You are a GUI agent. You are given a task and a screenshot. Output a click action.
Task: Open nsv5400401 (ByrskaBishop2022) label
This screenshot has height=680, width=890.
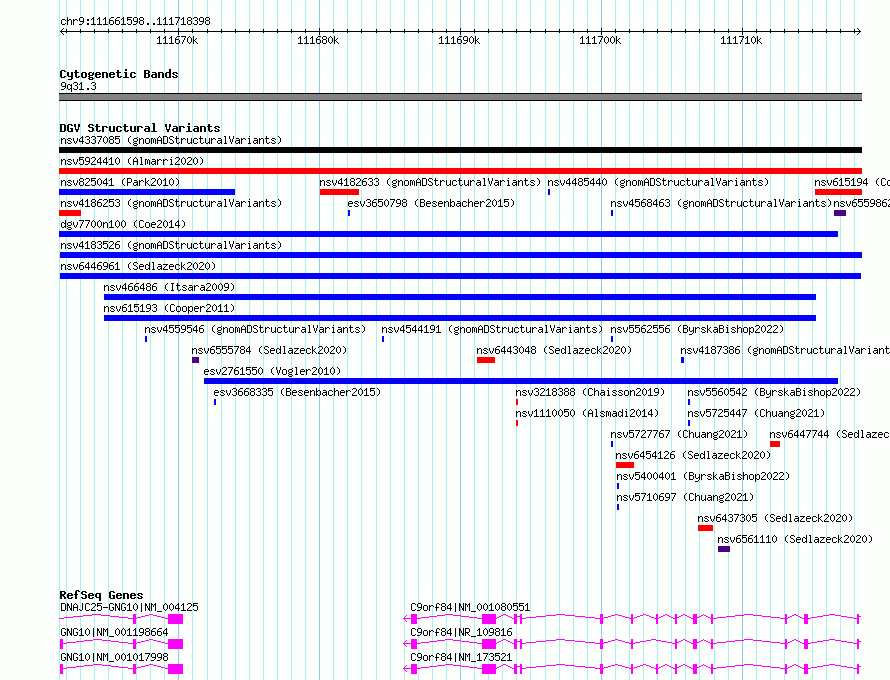click(x=703, y=476)
